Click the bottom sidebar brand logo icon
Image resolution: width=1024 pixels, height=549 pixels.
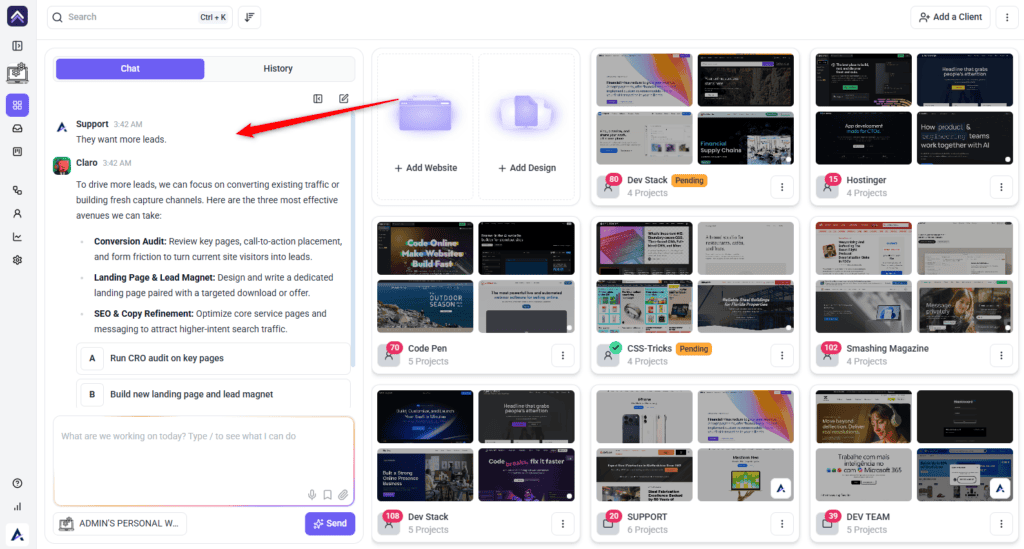18,535
